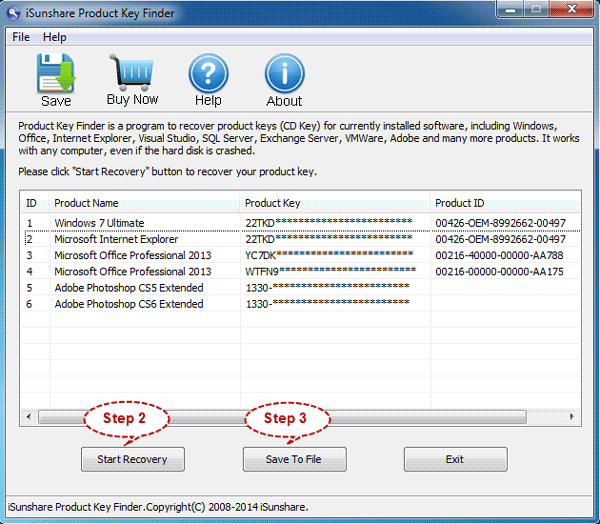Click Photoshop CS5 key starting 1330-
Viewport: 600px width, 524px height.
328,287
